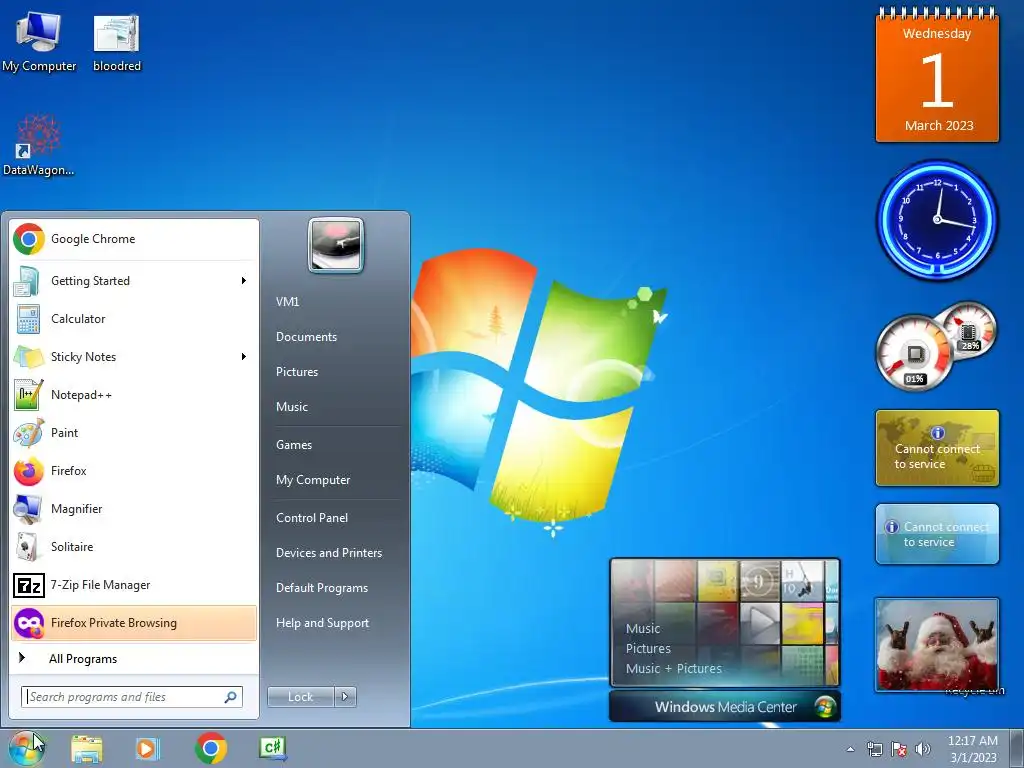Open Google Chrome from the taskbar
This screenshot has width=1024, height=768.
pos(210,748)
